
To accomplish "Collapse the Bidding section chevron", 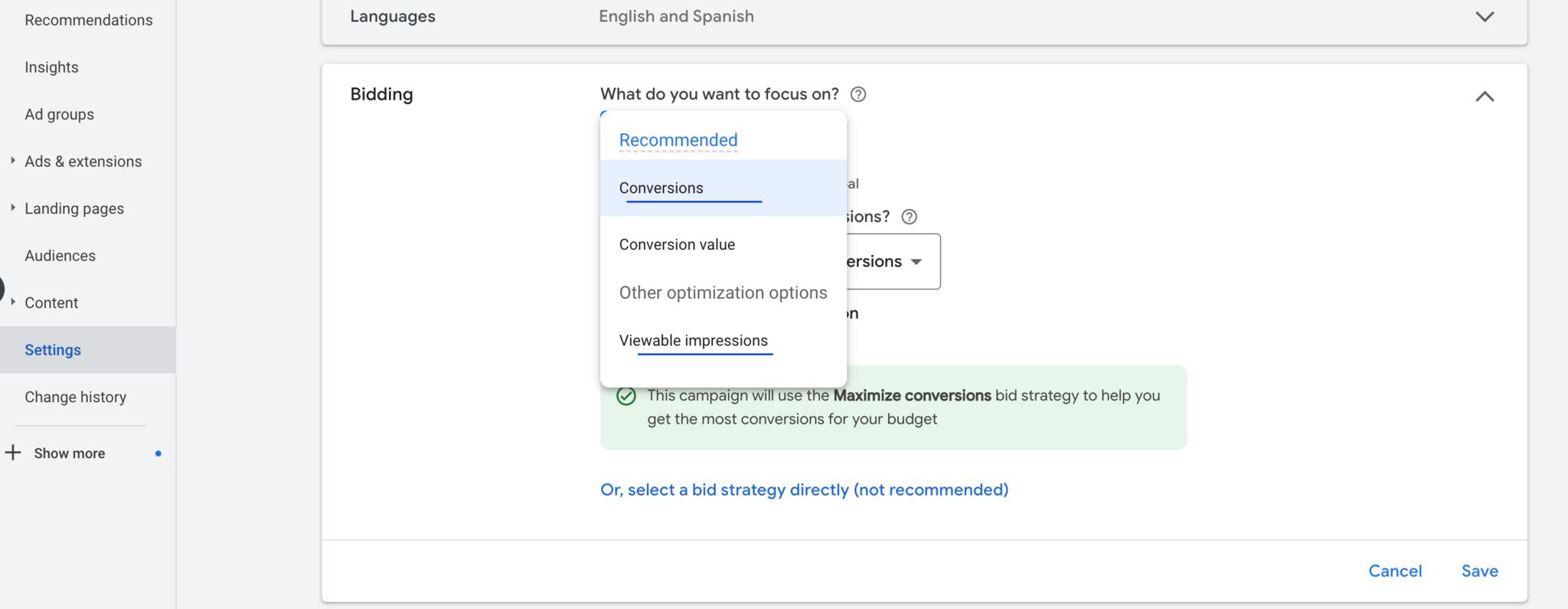I will point(1484,97).
